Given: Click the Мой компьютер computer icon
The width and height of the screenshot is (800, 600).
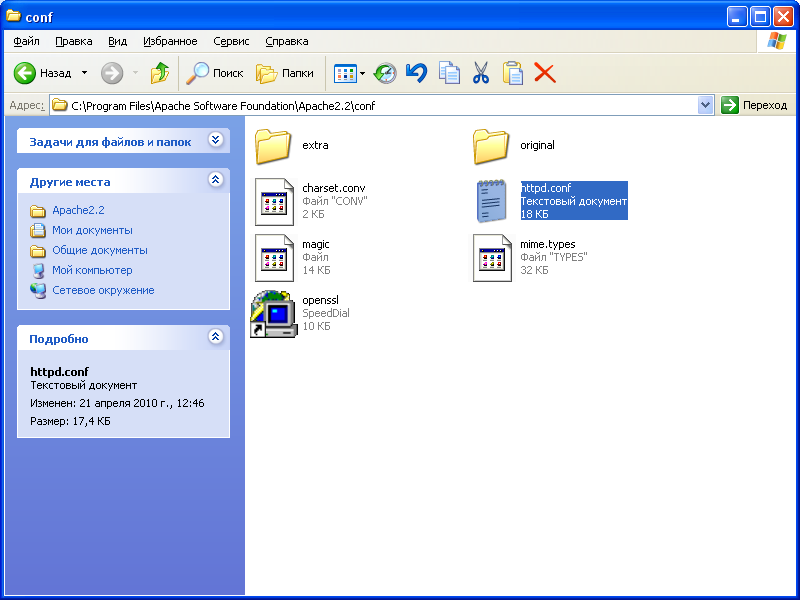Looking at the screenshot, I should click(x=38, y=270).
